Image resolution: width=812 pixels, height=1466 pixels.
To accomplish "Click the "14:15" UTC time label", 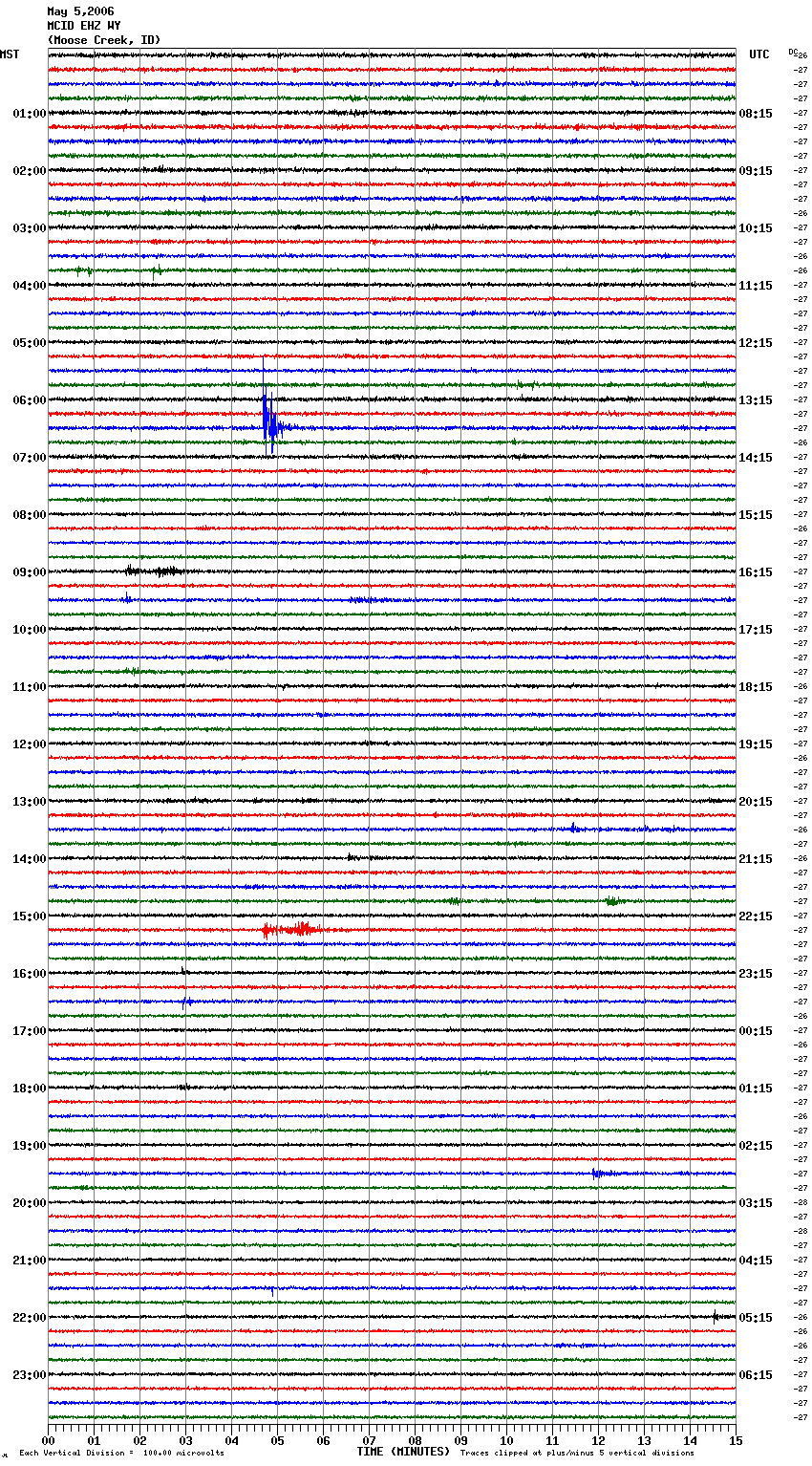I will coord(756,458).
